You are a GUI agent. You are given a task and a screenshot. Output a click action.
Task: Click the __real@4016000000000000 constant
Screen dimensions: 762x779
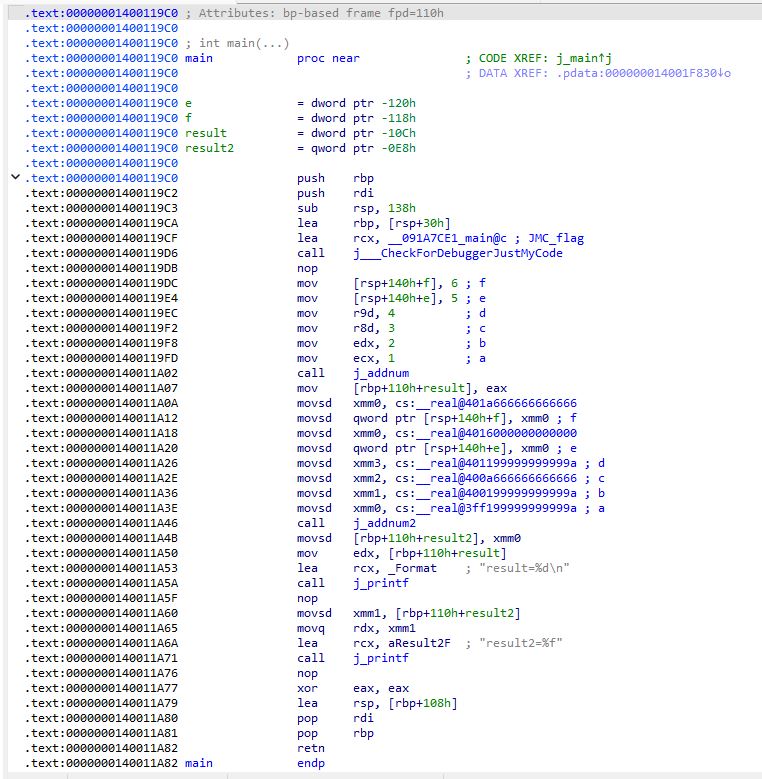point(497,433)
